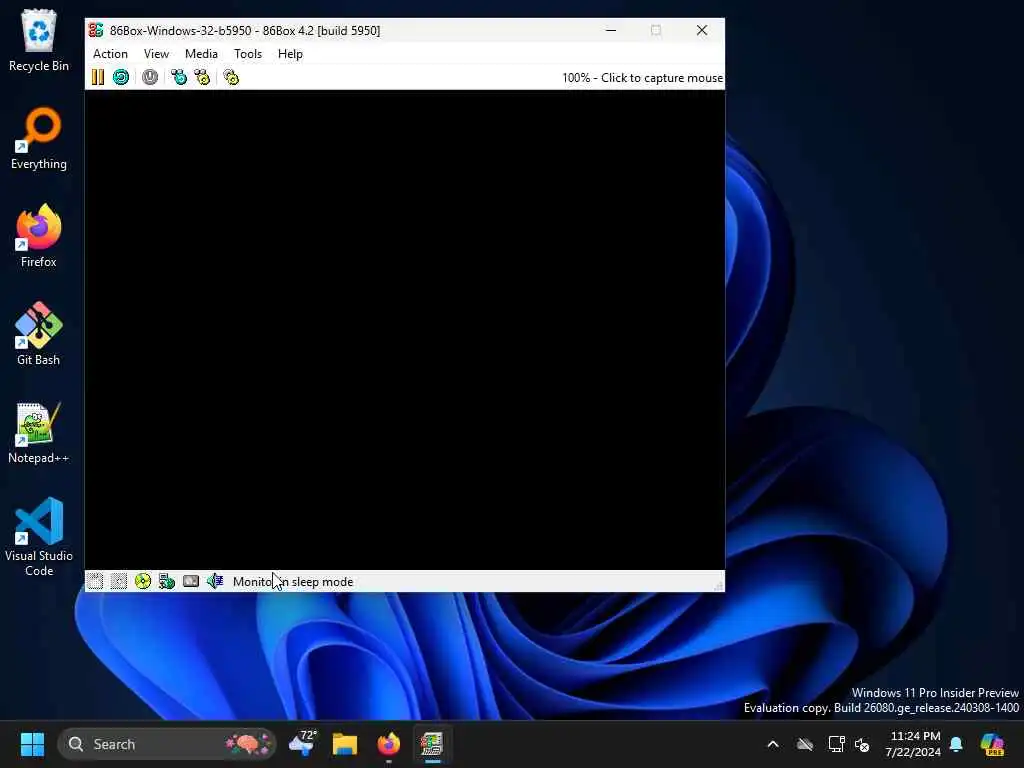
Task: Expand the hidden system tray icons chevron
Action: [773, 744]
